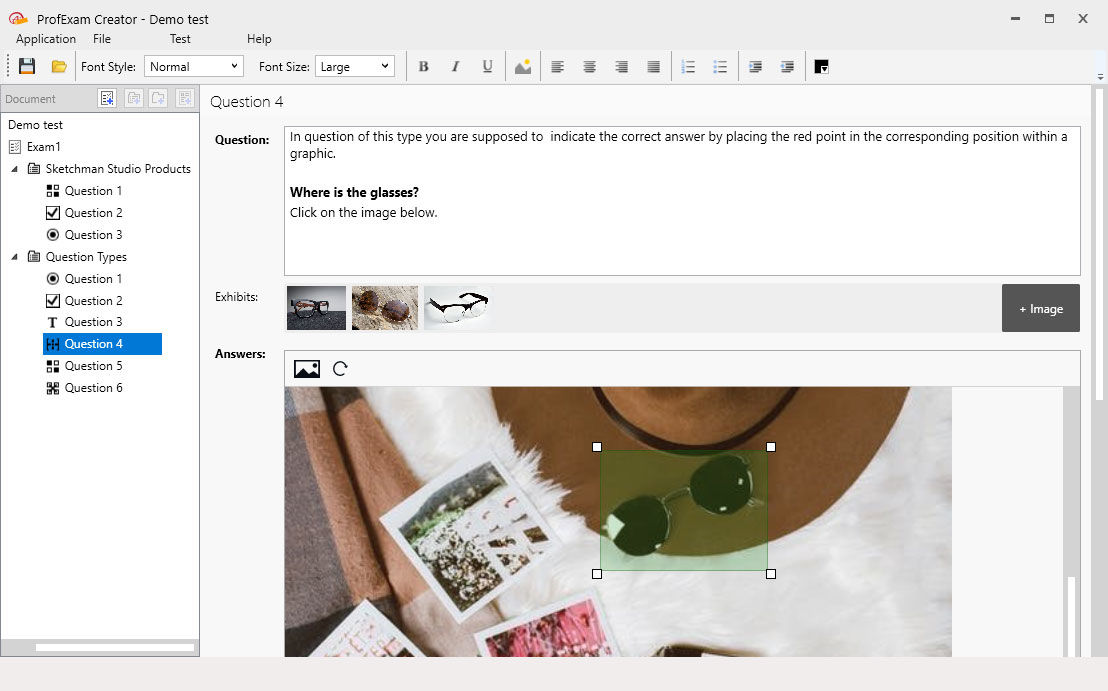Align text right
This screenshot has height=691, width=1108.
621,66
